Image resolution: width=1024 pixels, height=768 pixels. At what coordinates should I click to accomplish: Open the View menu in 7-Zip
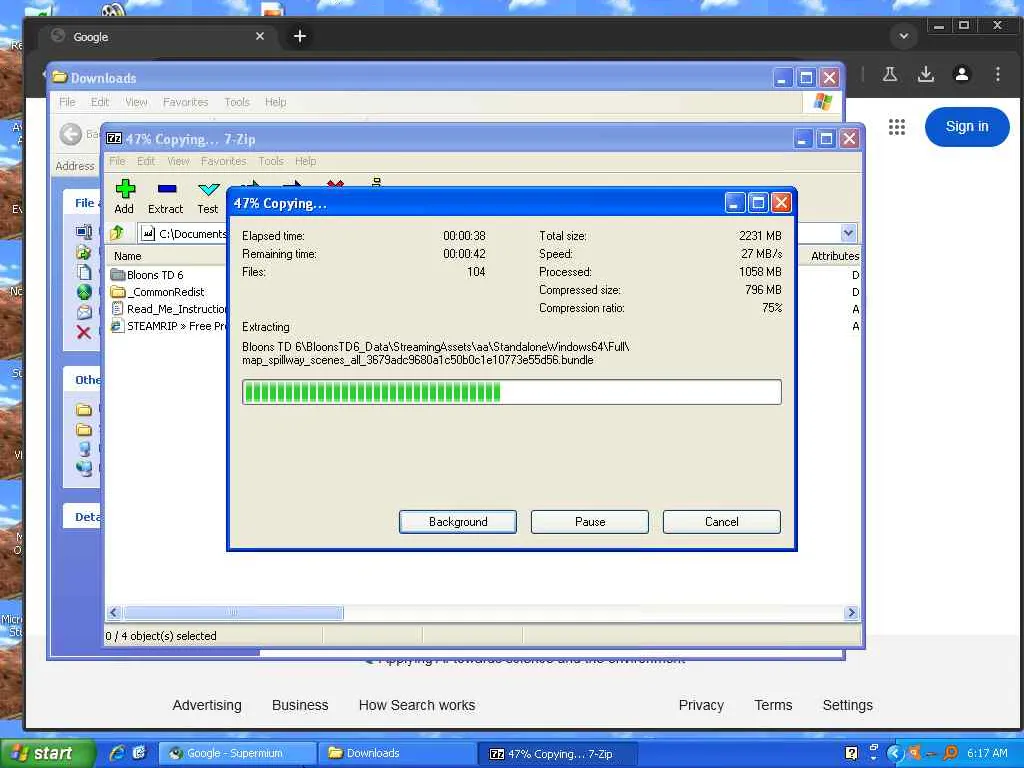coord(178,161)
